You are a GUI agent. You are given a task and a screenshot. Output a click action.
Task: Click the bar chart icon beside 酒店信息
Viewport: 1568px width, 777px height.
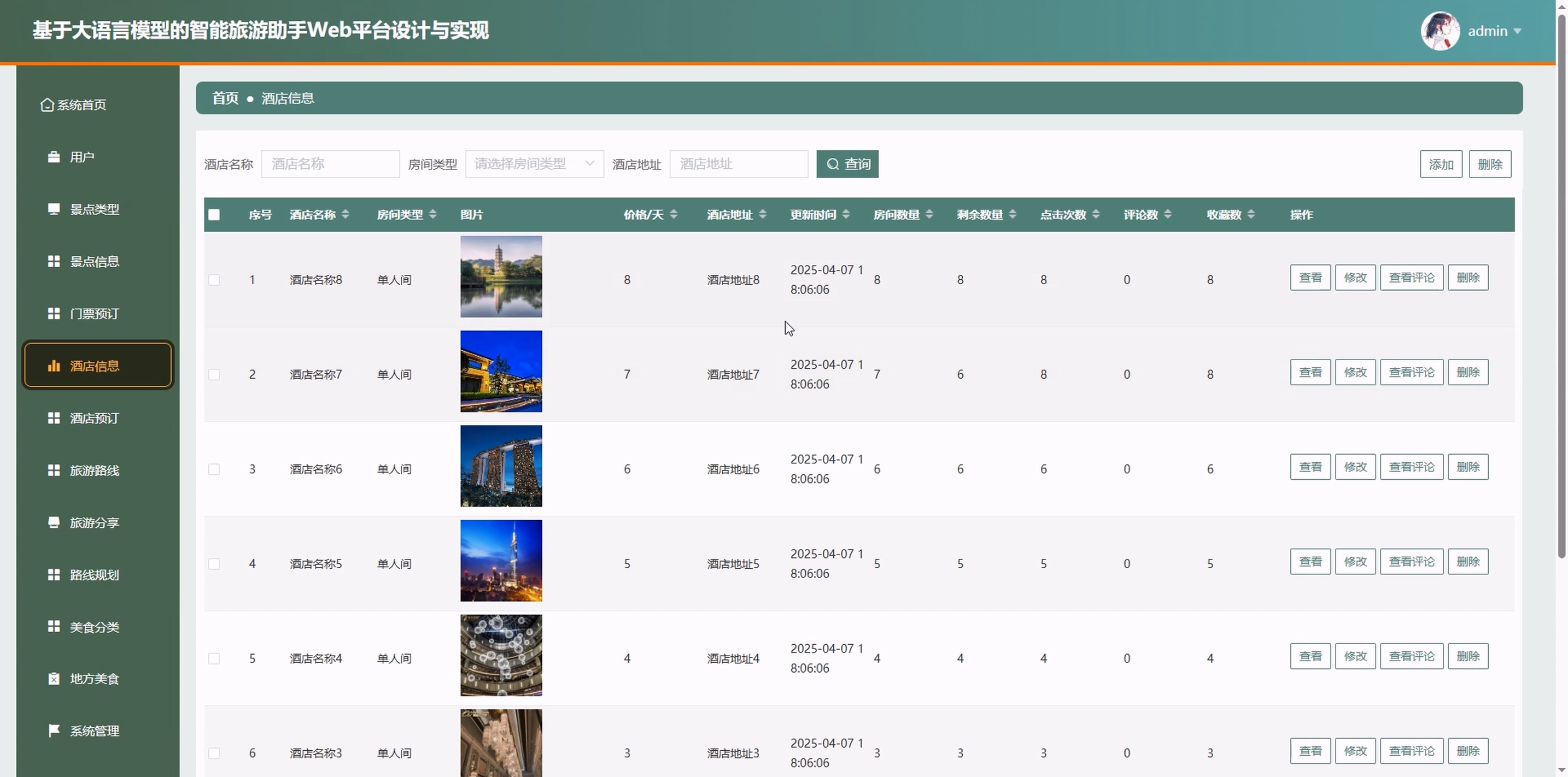coord(54,366)
